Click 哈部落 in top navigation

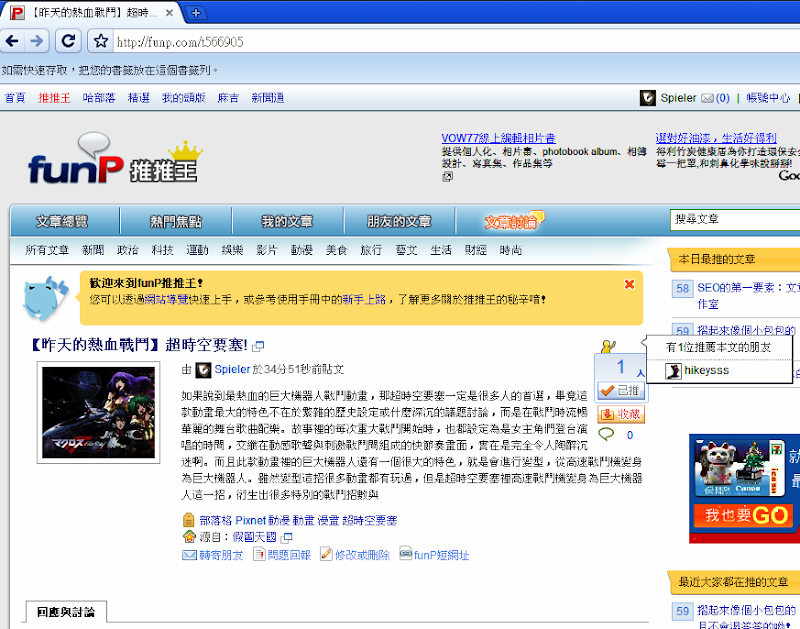pos(99,98)
